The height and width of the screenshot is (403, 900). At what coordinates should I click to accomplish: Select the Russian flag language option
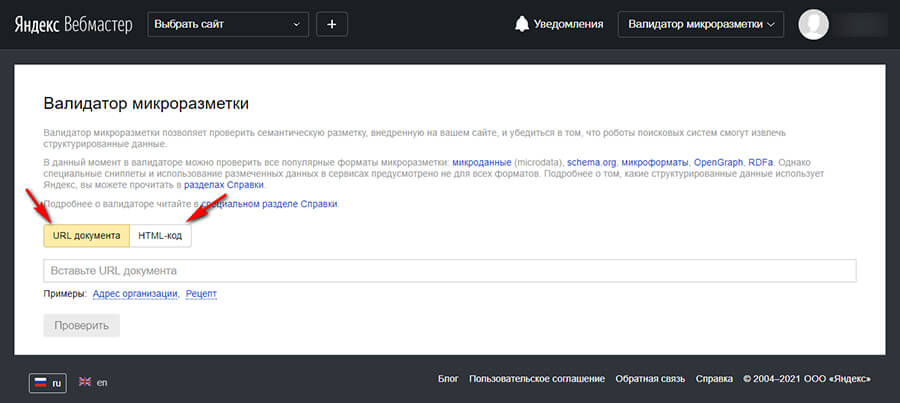coord(48,382)
